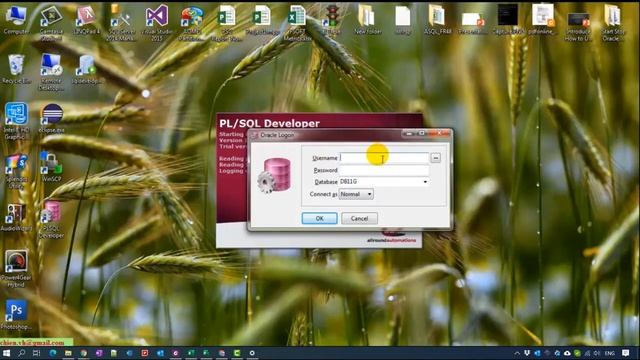Click the volume icon in system tray
This screenshot has width=640, height=360.
[597, 353]
